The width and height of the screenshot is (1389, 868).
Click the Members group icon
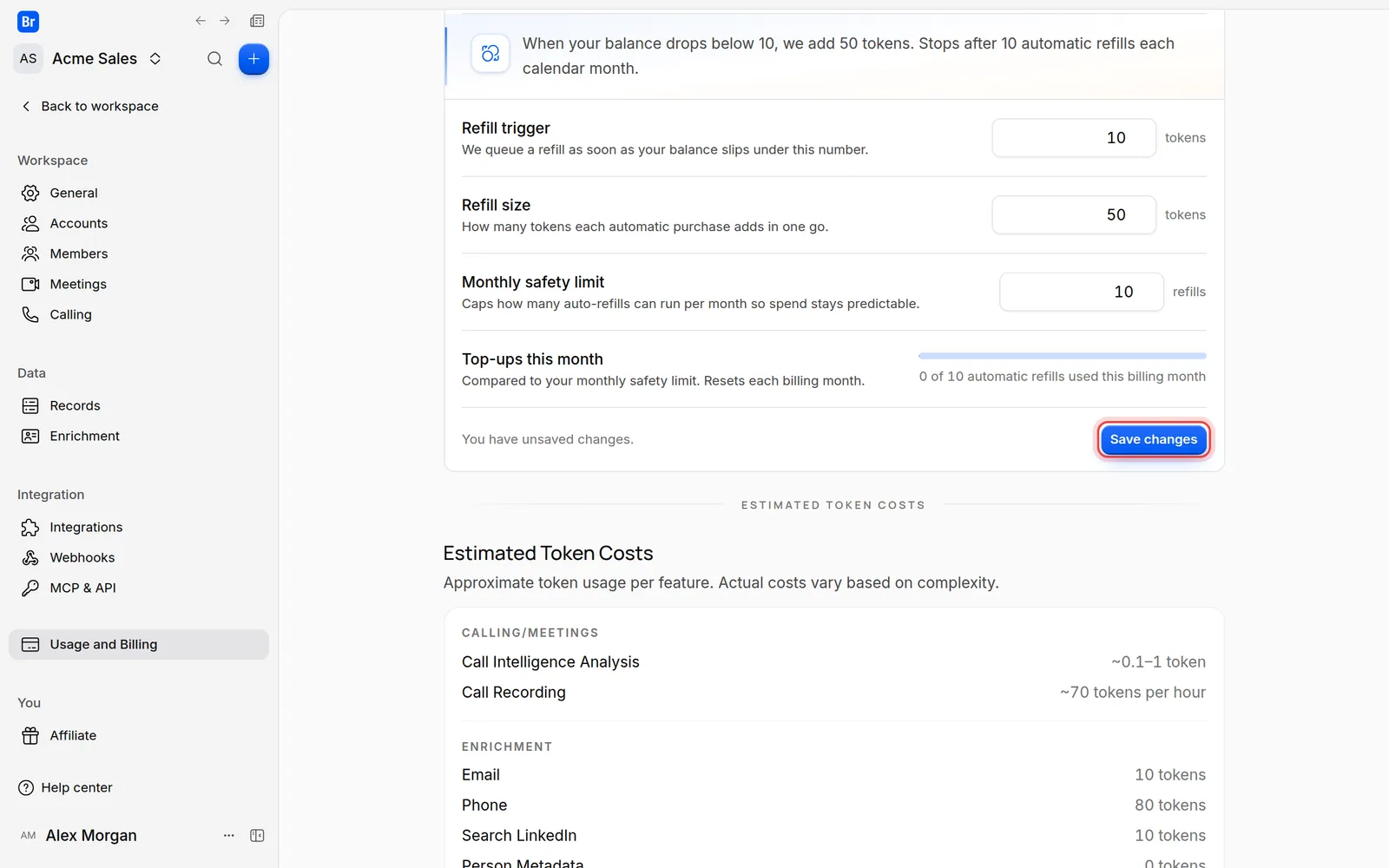coord(30,253)
